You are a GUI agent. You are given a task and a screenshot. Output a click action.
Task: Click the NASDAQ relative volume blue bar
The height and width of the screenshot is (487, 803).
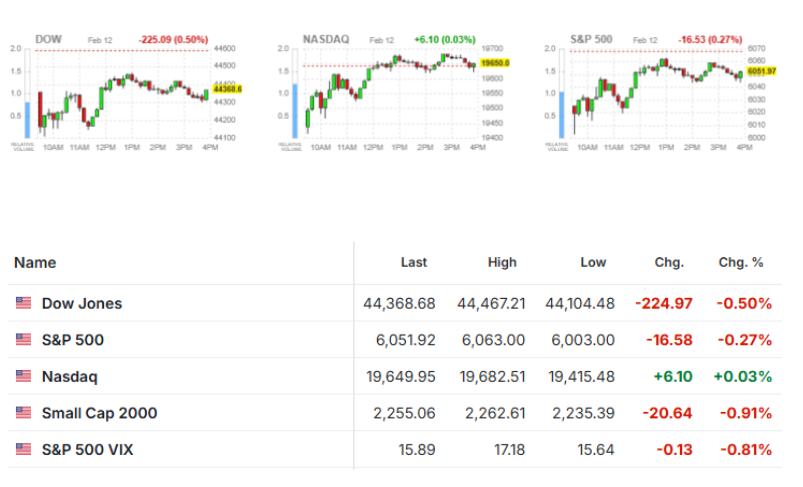(x=295, y=111)
